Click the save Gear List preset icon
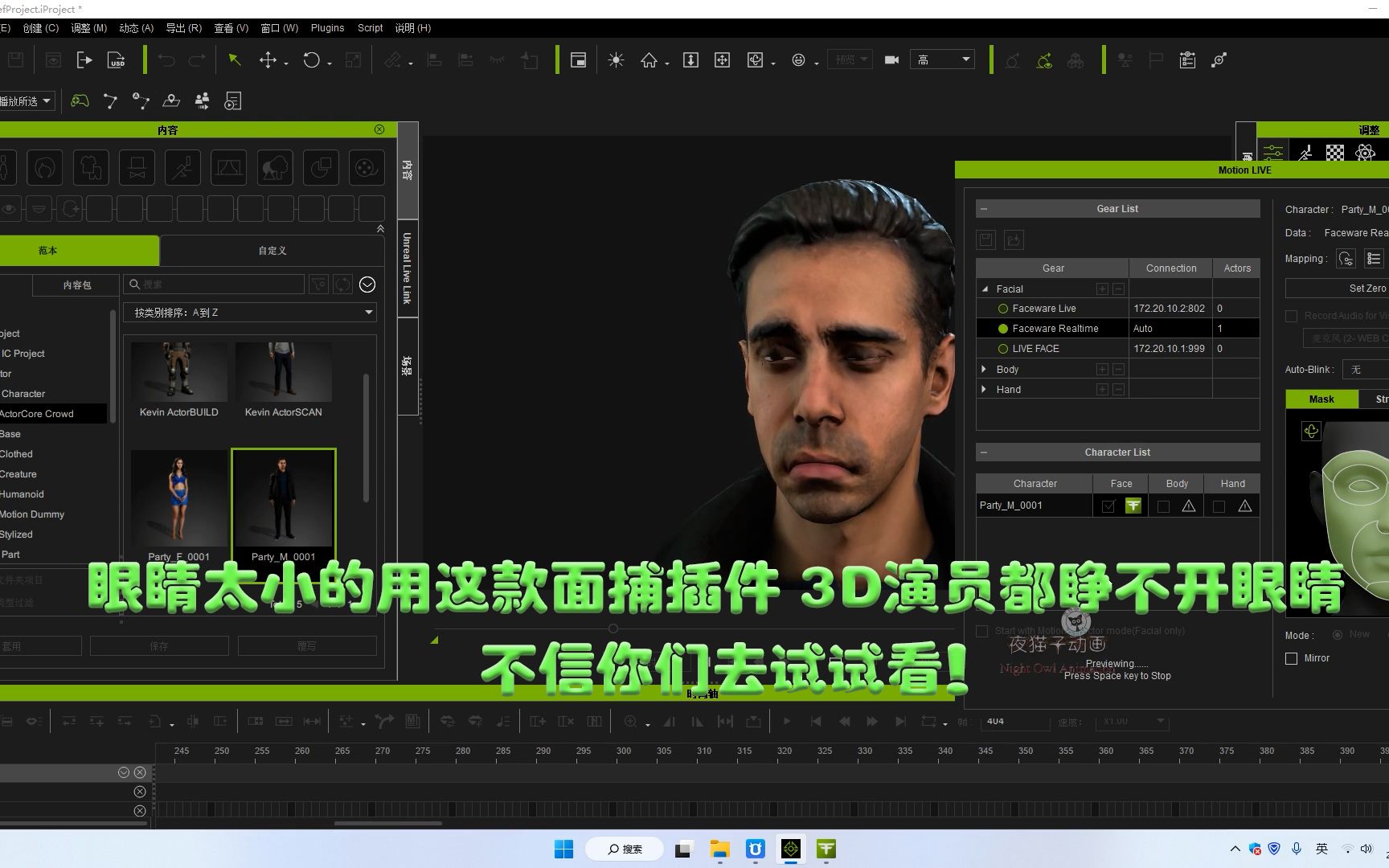 click(985, 240)
